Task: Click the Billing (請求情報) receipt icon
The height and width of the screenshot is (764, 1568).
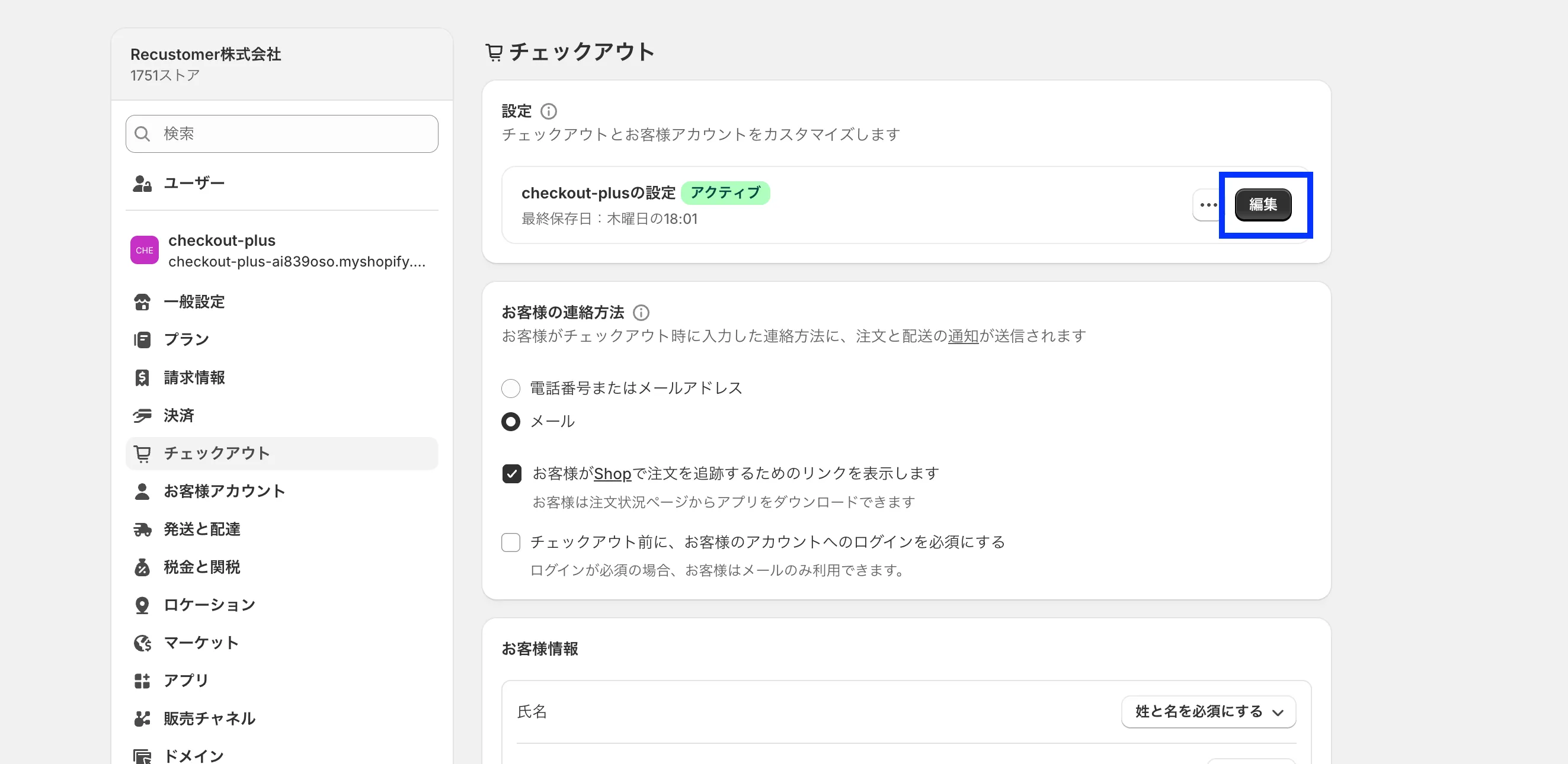Action: pos(142,378)
